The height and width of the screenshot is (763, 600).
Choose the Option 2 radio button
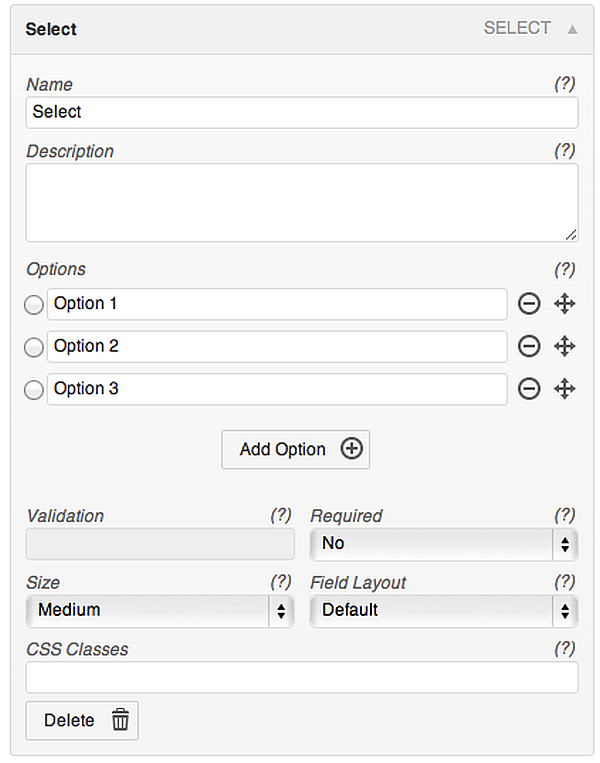[34, 347]
